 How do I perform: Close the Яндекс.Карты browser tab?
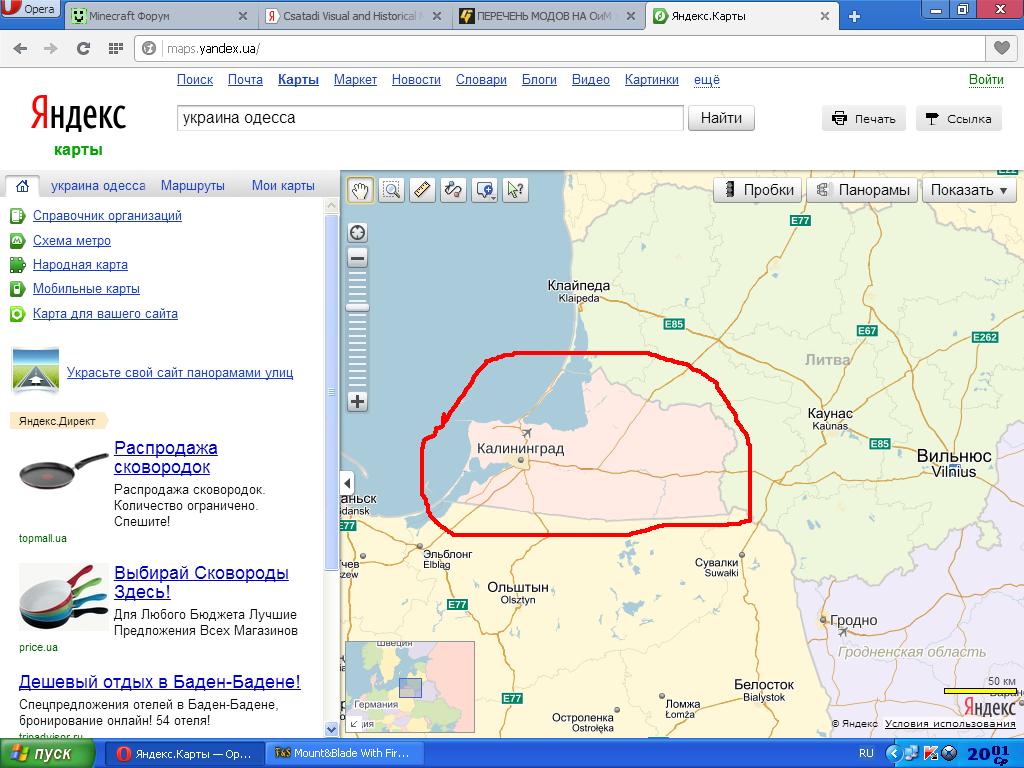click(x=825, y=16)
